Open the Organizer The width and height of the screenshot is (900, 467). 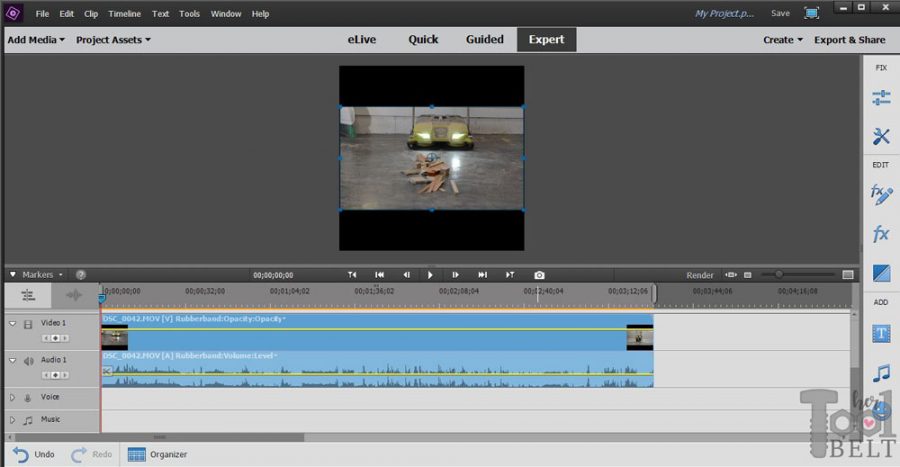[157, 454]
